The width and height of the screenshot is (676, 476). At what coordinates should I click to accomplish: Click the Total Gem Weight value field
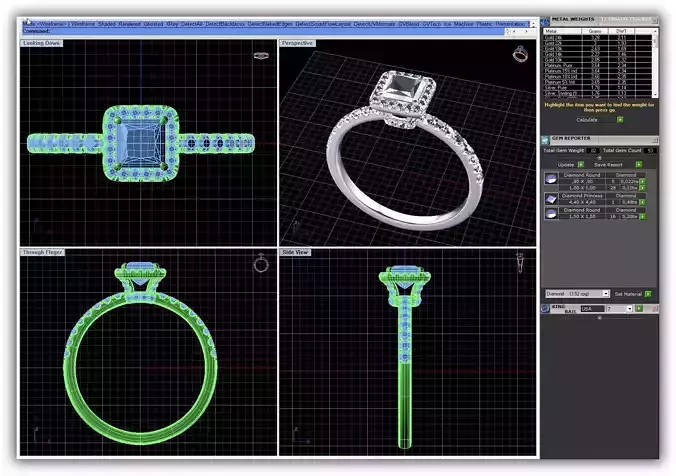(x=593, y=150)
